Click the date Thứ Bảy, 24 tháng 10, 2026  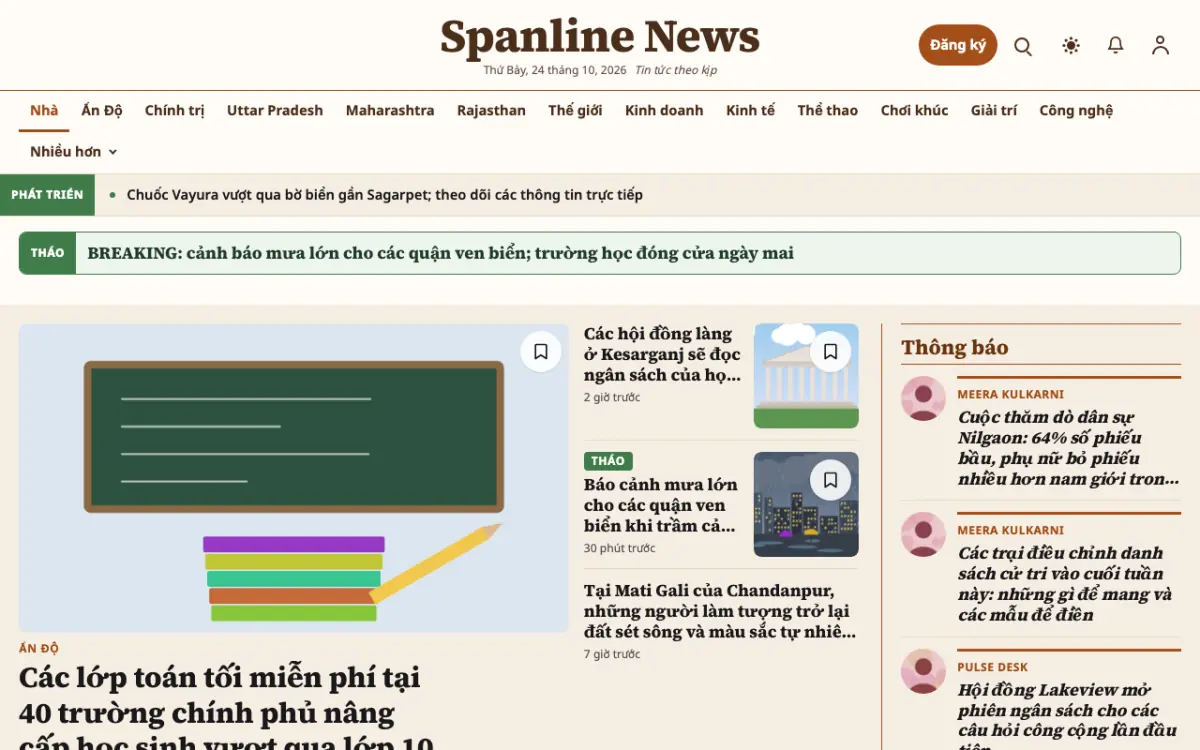[555, 70]
